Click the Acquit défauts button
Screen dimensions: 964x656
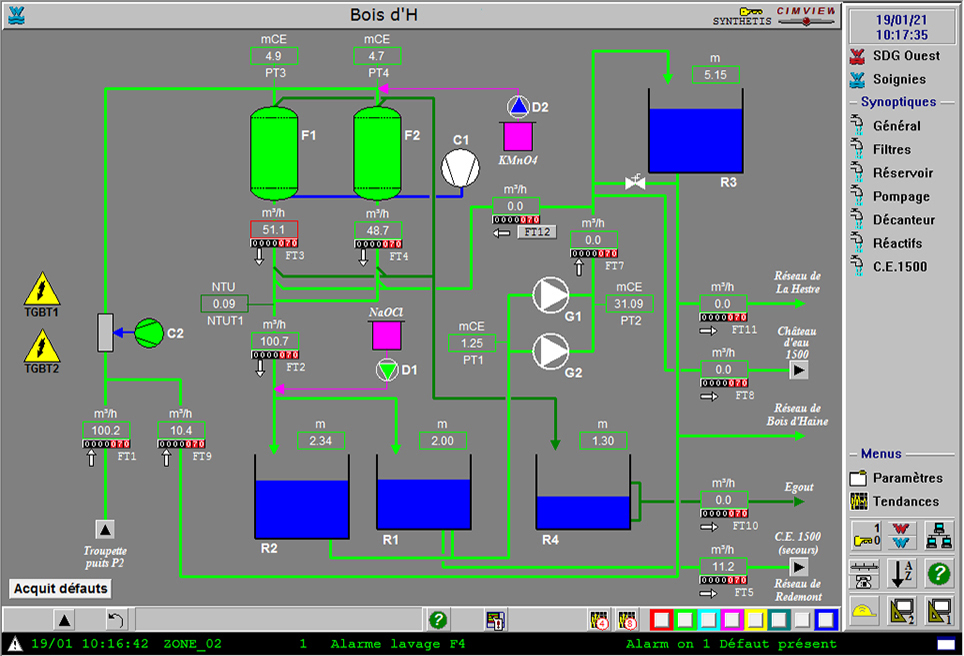pos(61,588)
